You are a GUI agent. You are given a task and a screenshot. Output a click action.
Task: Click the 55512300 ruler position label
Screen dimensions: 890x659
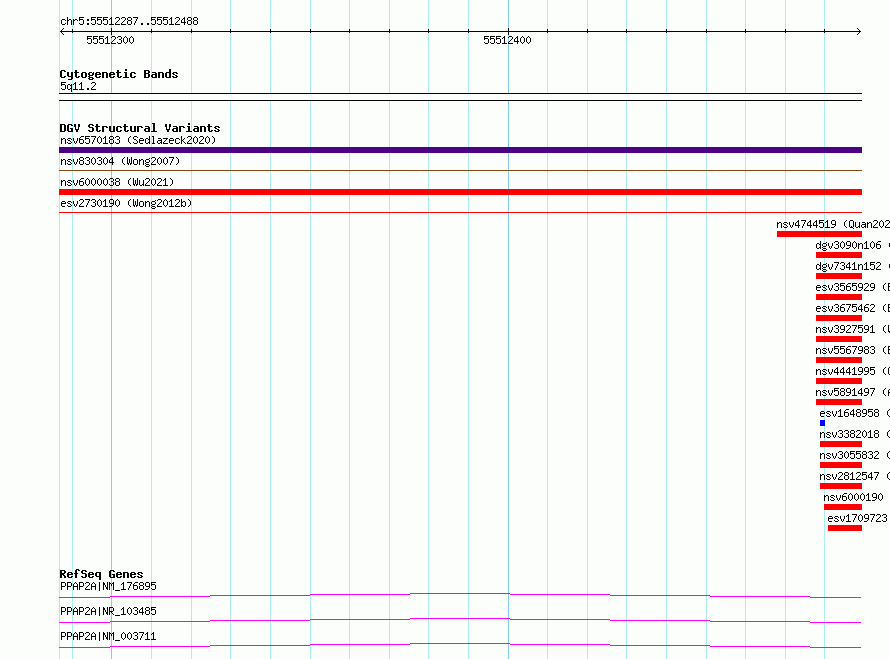pos(110,40)
